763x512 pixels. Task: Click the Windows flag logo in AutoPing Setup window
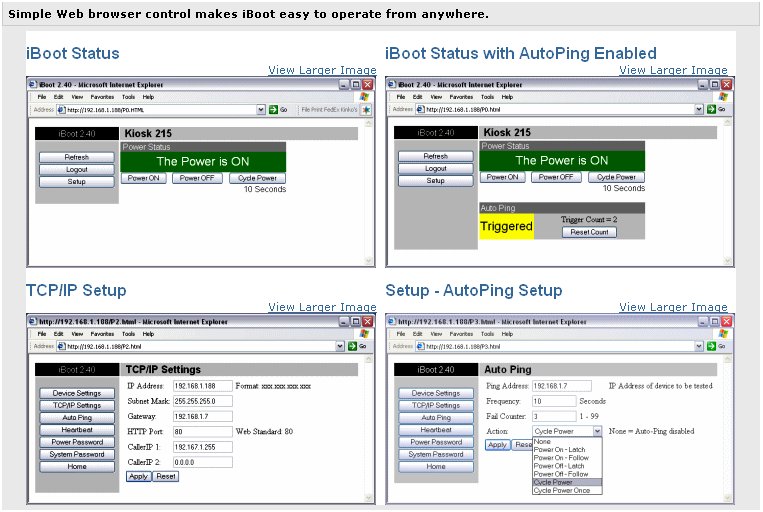[724, 333]
